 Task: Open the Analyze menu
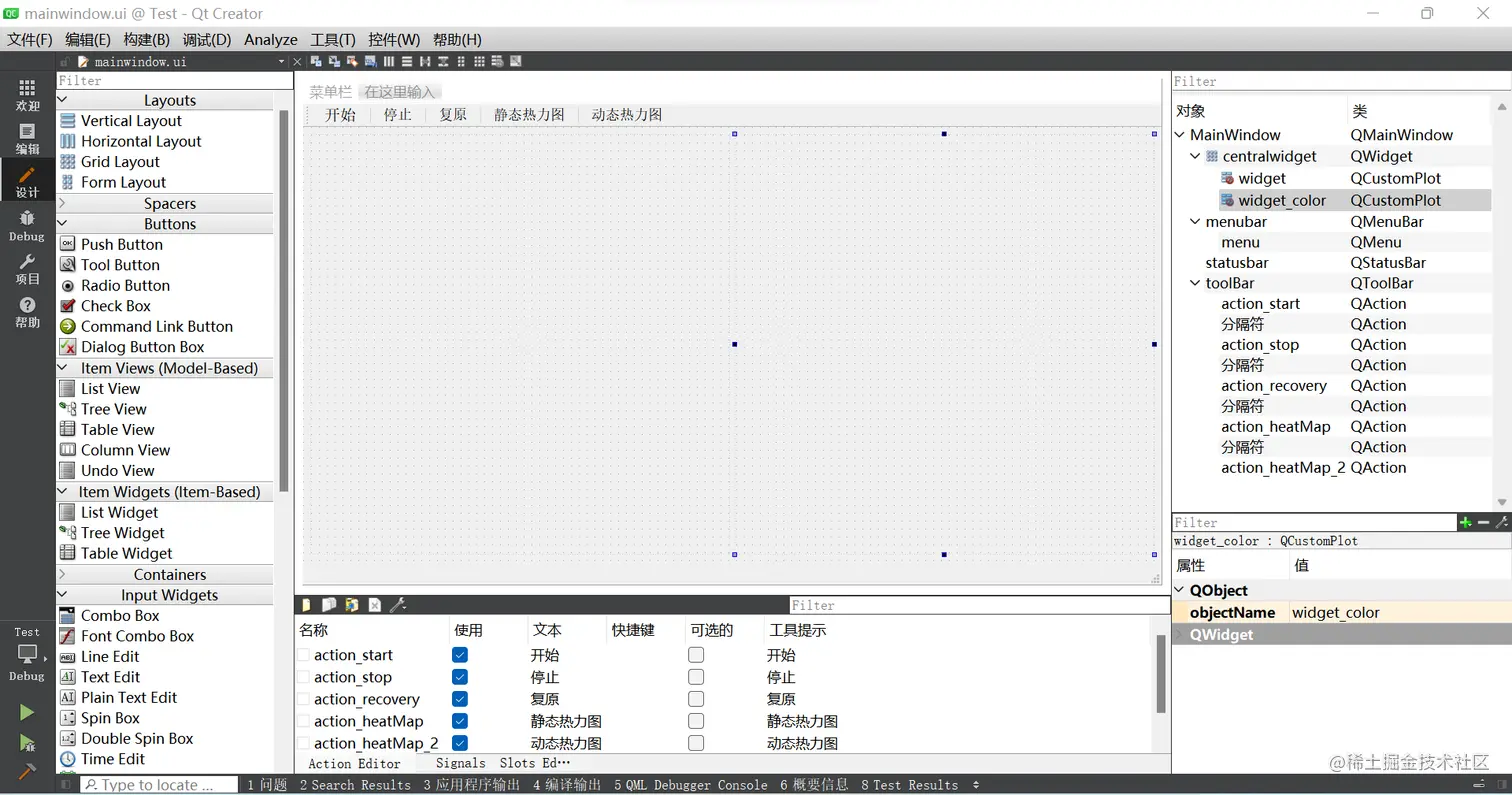pos(271,40)
